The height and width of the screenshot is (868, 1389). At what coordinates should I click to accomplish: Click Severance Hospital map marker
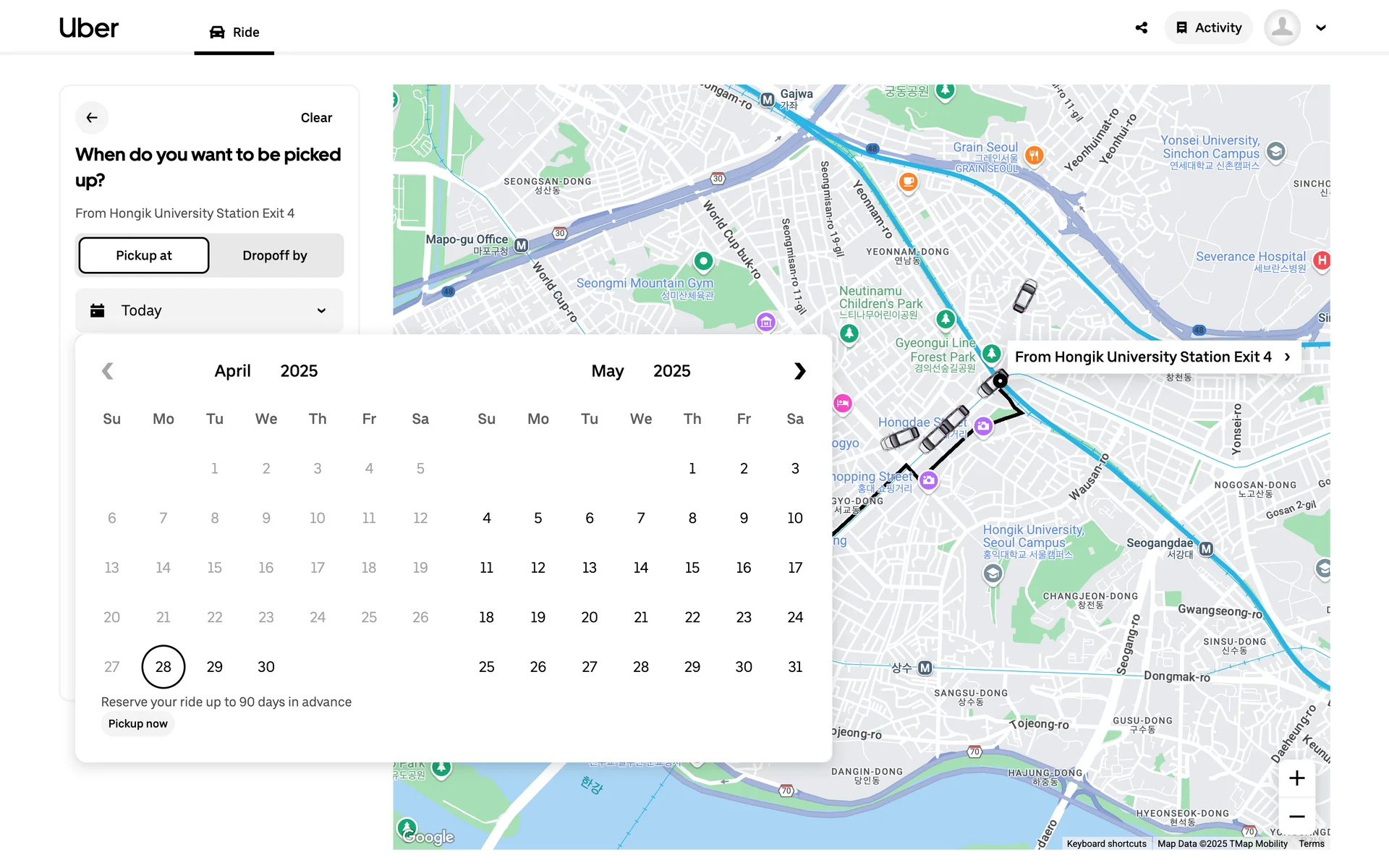pyautogui.click(x=1322, y=260)
